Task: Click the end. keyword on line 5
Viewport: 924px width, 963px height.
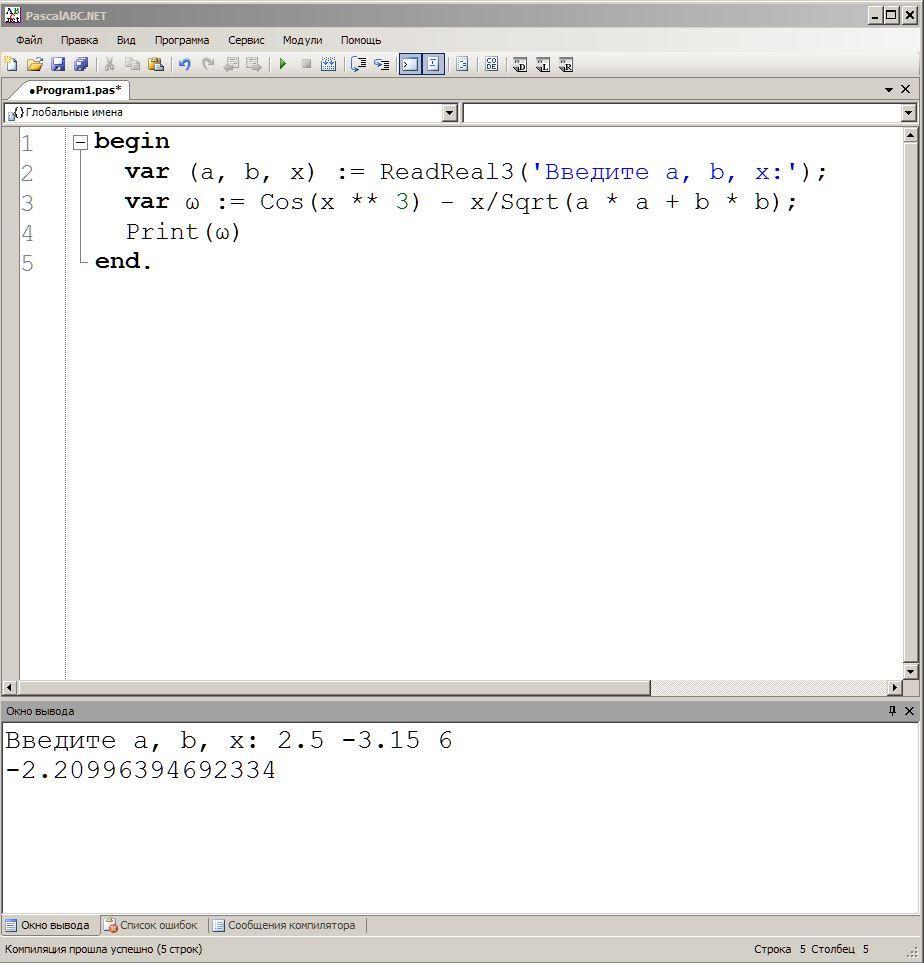Action: (x=123, y=262)
